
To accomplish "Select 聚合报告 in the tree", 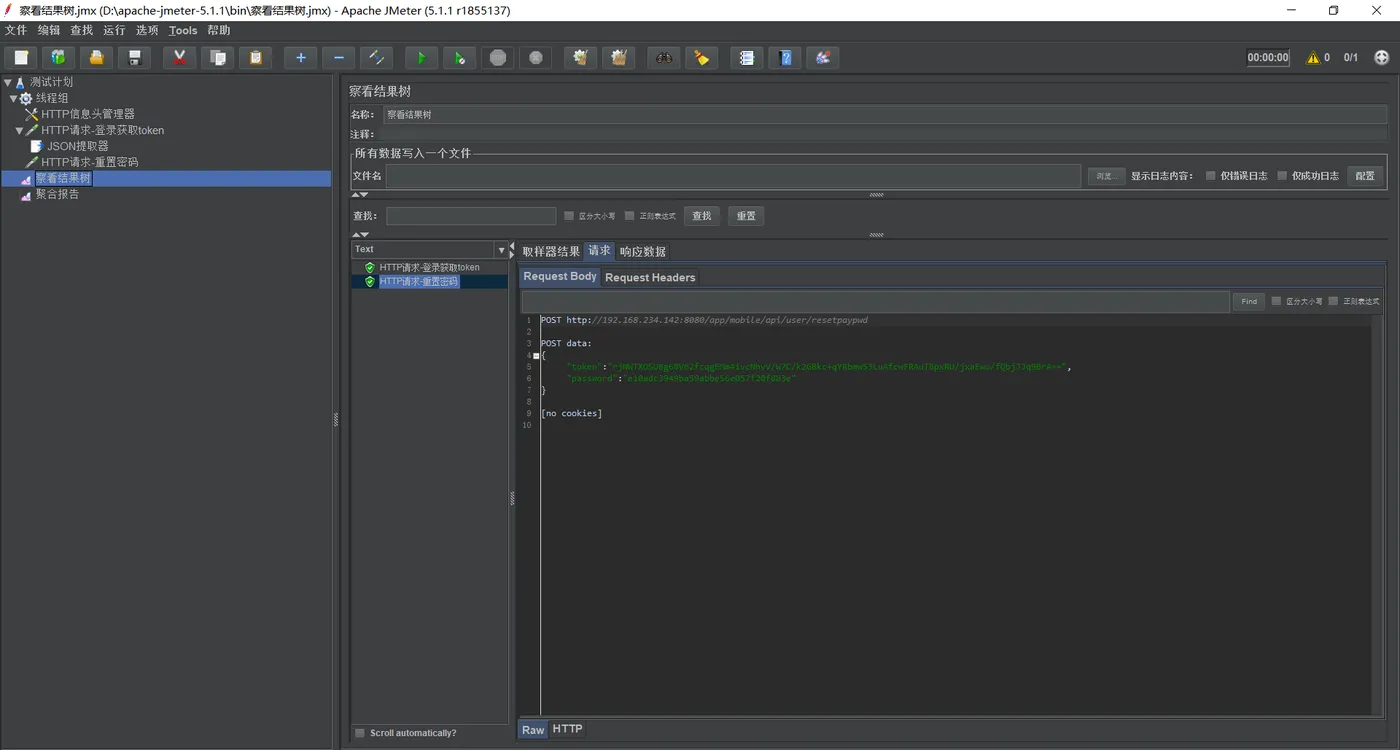I will click(x=58, y=194).
